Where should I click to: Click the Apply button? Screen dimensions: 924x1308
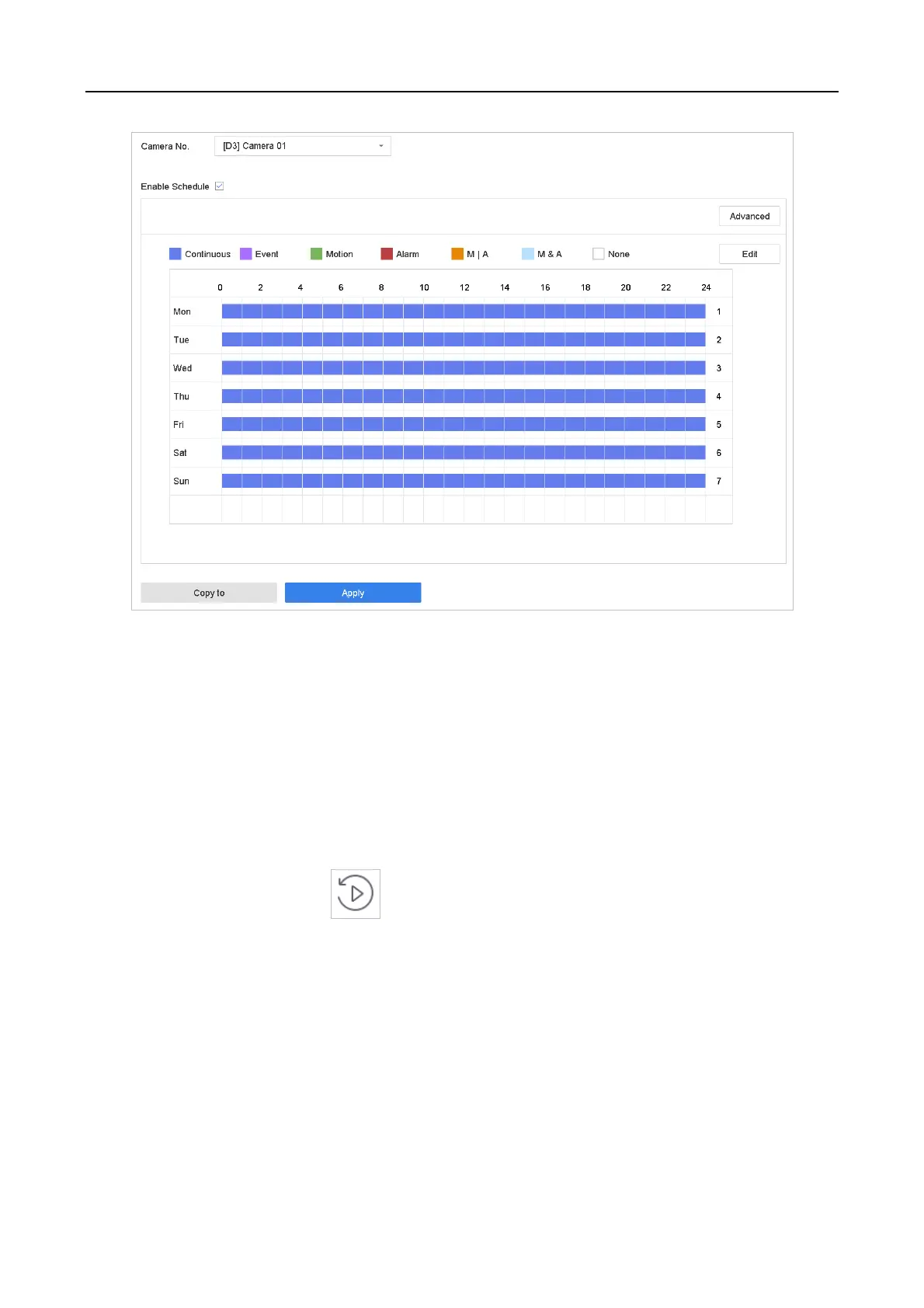click(353, 593)
